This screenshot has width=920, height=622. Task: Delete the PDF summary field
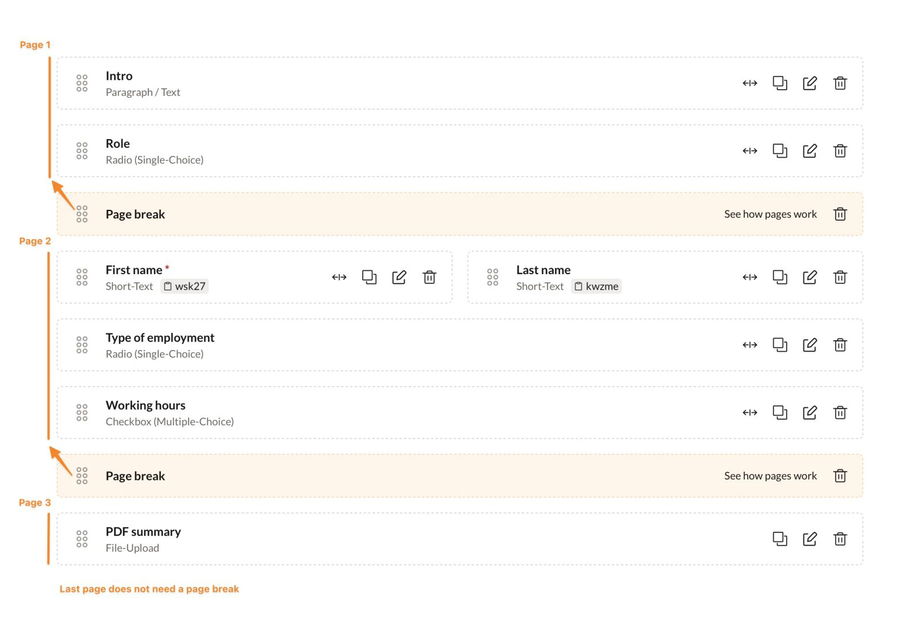coord(840,539)
